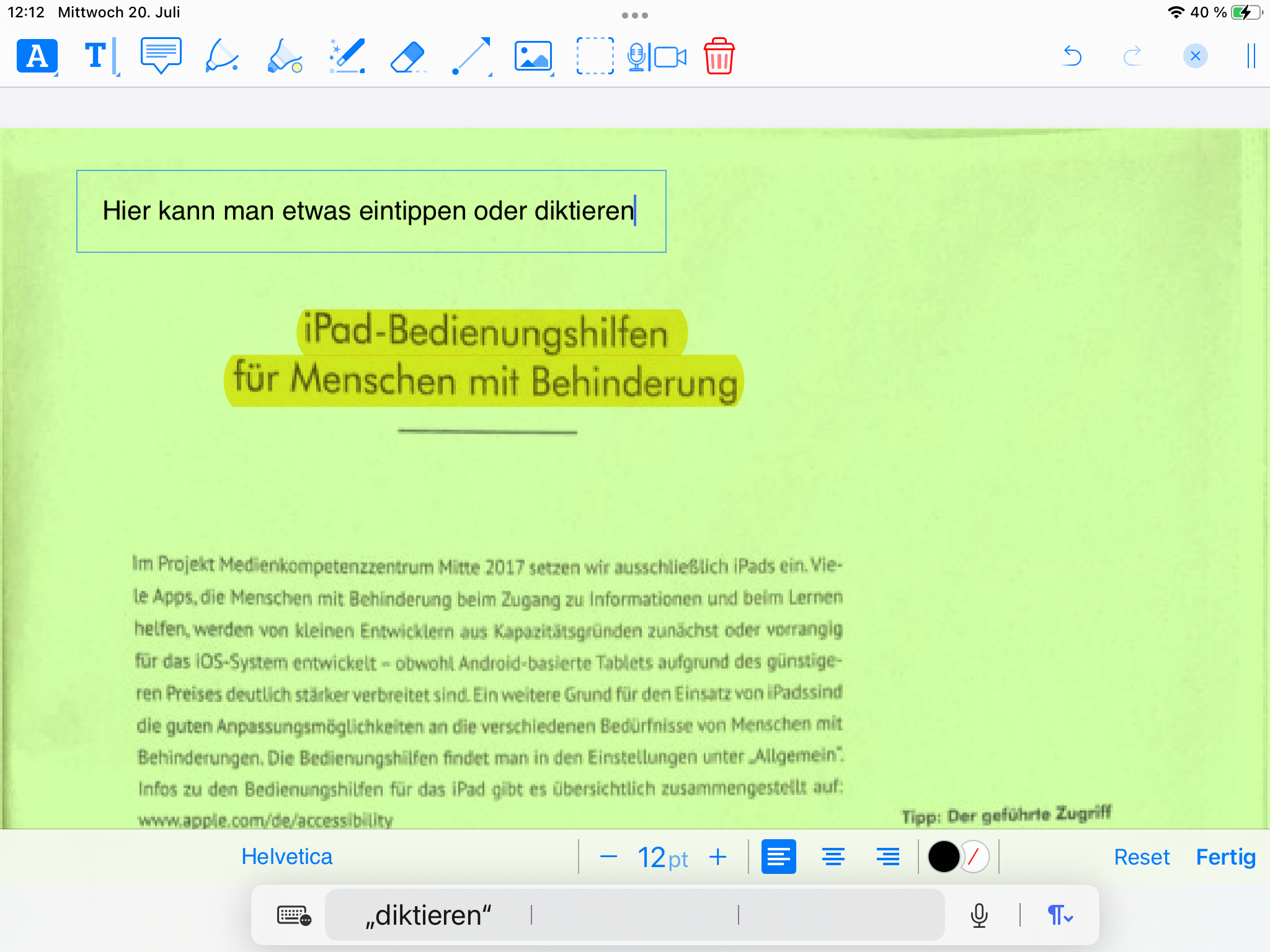Open the three-dot multitasking menu at top
The width and height of the screenshot is (1270, 952).
(635, 15)
